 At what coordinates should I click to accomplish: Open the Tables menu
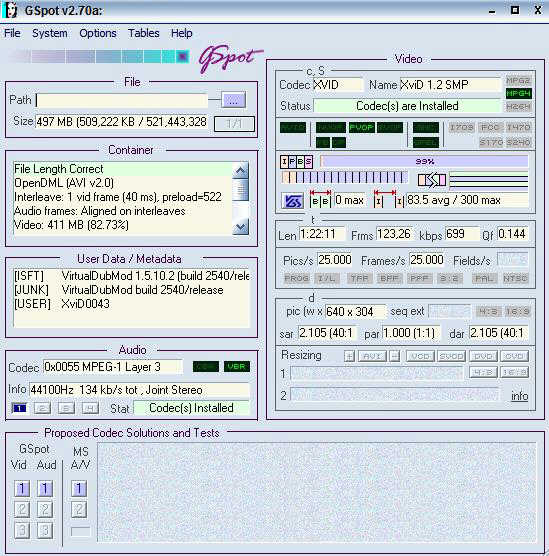tap(144, 33)
